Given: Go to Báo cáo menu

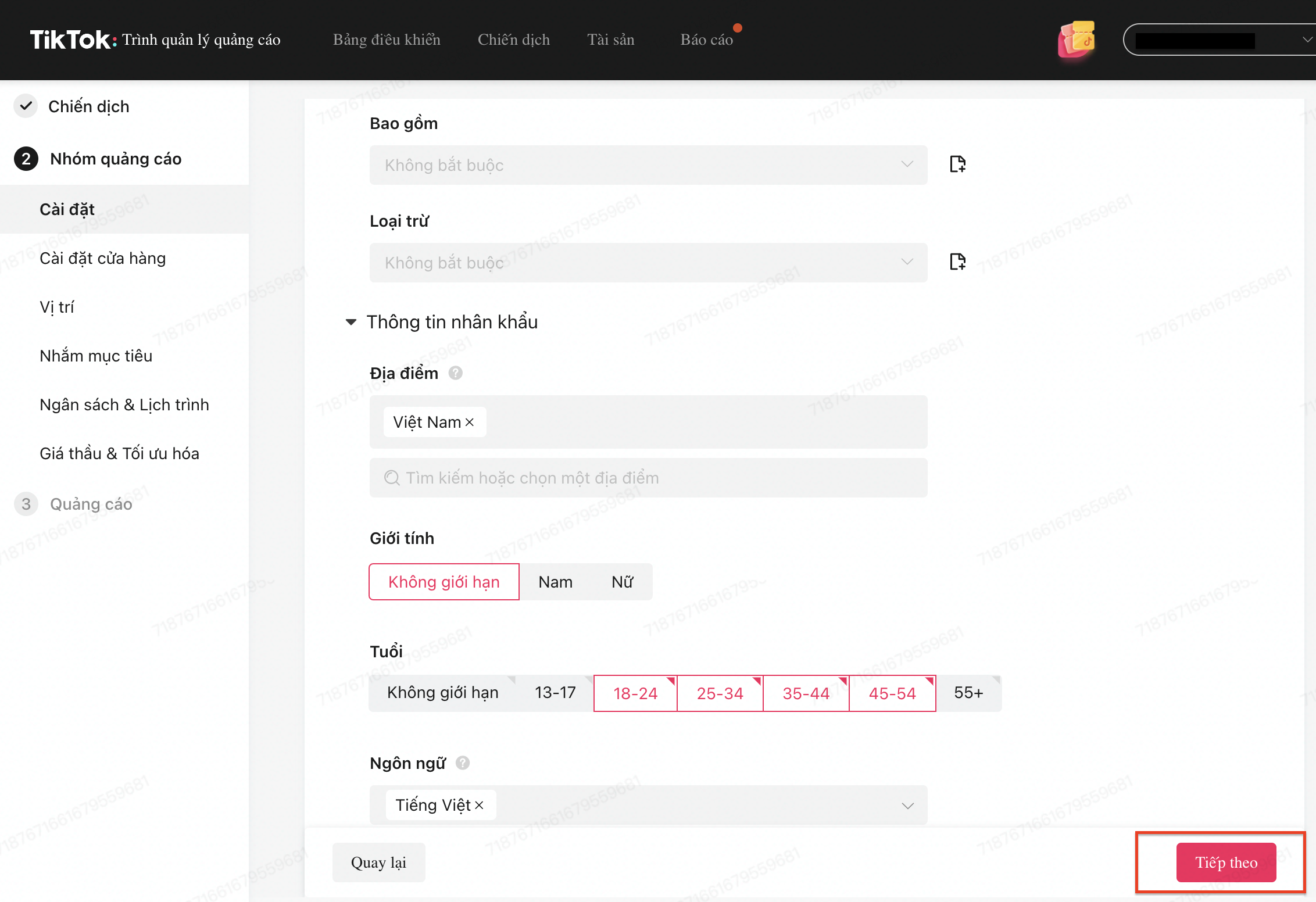Looking at the screenshot, I should pyautogui.click(x=706, y=40).
